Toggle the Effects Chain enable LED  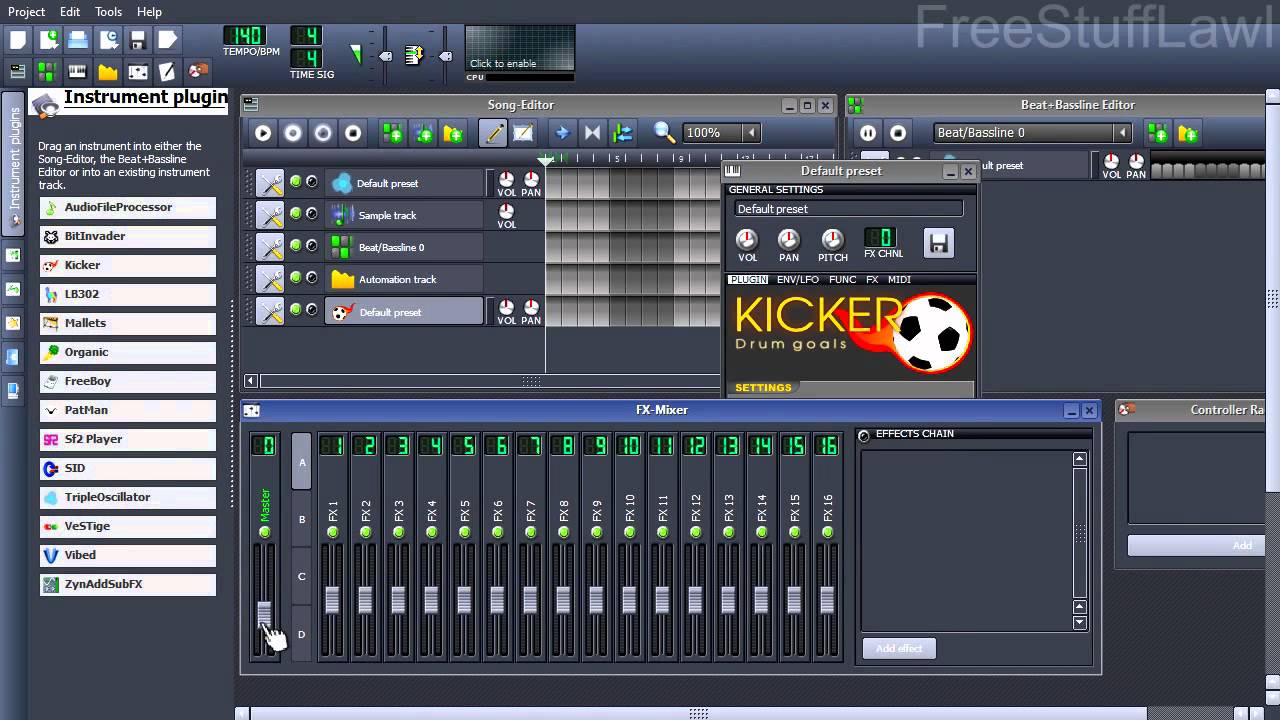pos(864,435)
